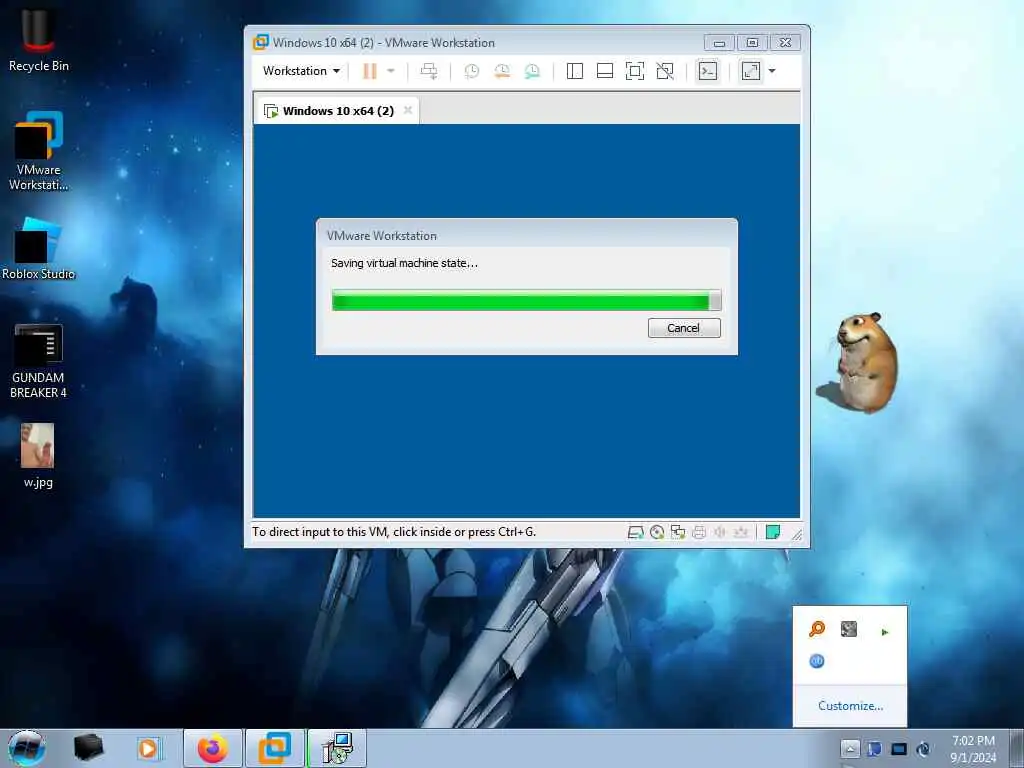Viewport: 1024px width, 768px height.
Task: Close the Windows 10 x64 (2) tab
Action: click(408, 110)
